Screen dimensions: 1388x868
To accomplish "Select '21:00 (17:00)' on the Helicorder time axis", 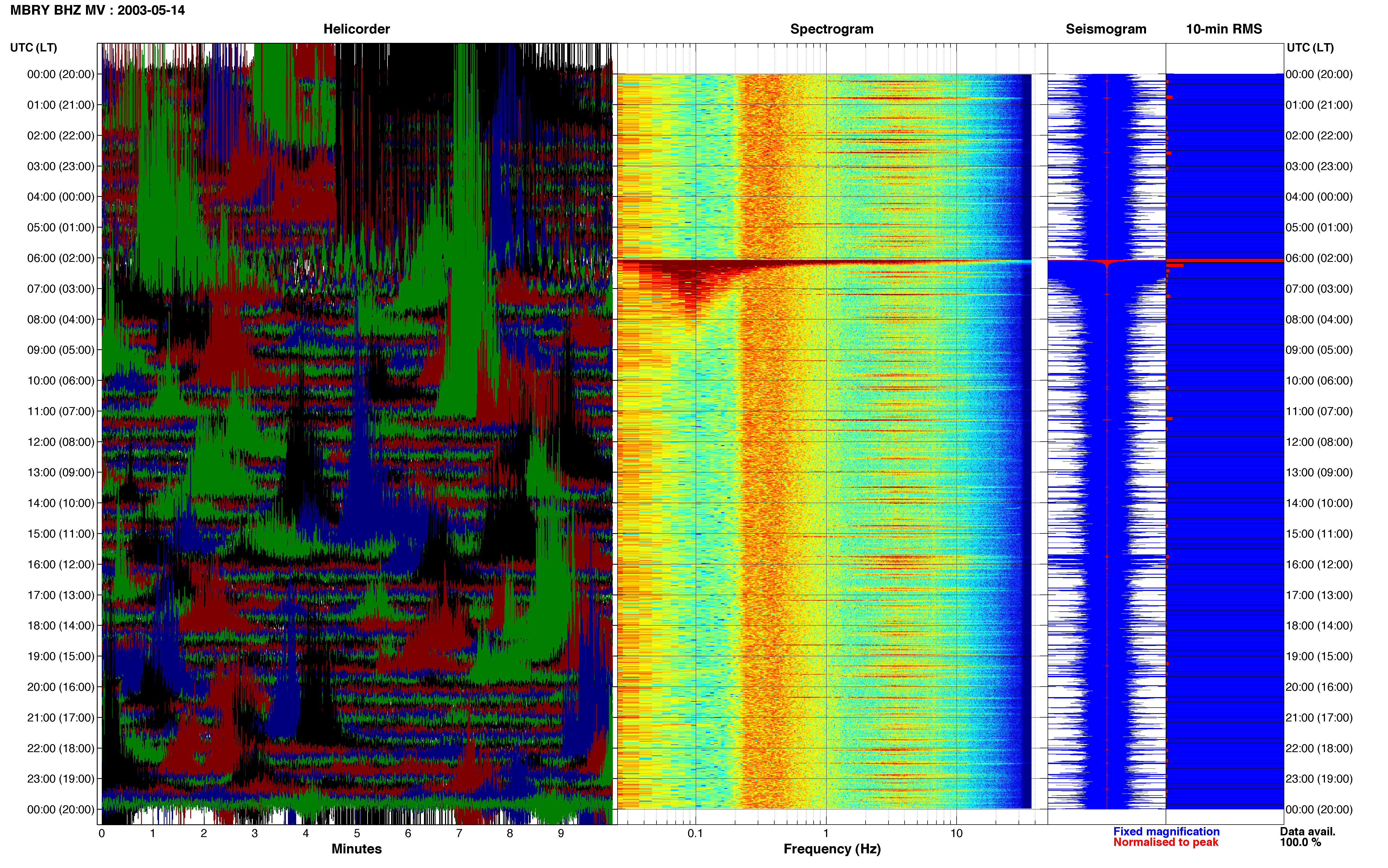I will 61,718.
